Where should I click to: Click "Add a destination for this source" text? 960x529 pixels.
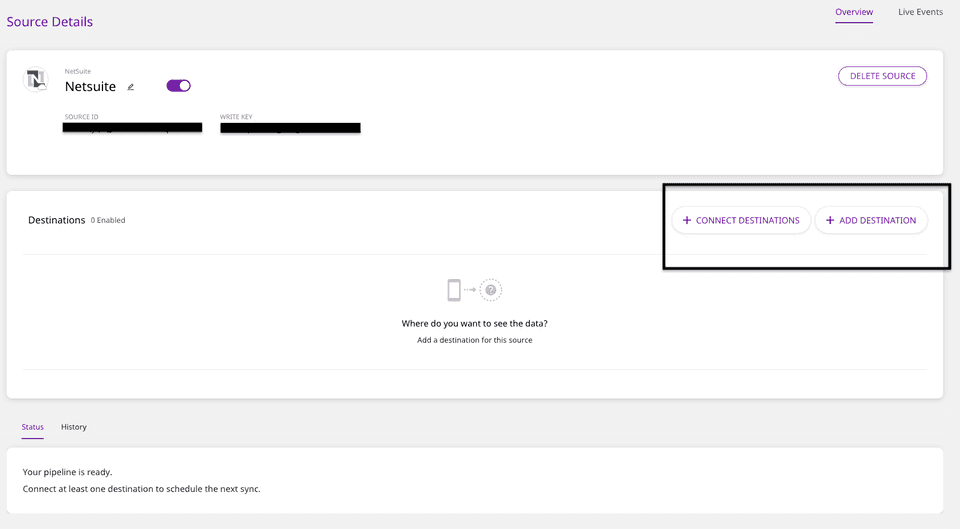[474, 340]
